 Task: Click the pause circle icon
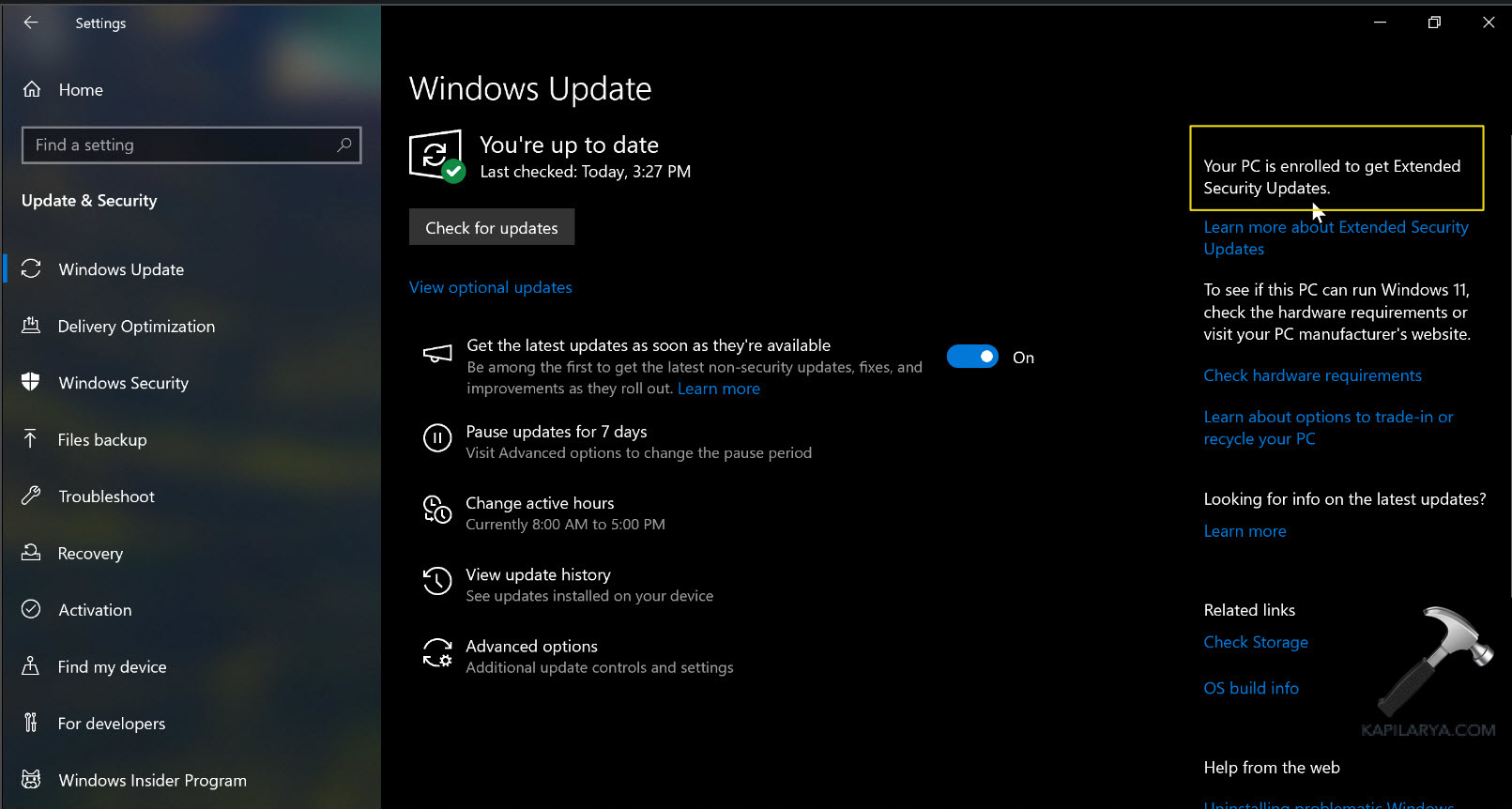coord(437,438)
